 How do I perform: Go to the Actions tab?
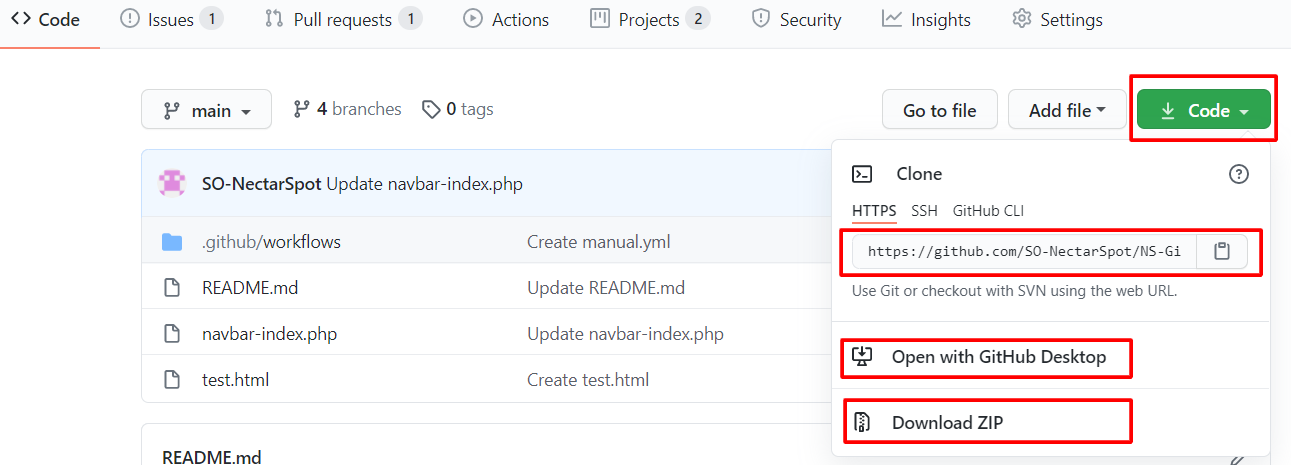(x=506, y=20)
